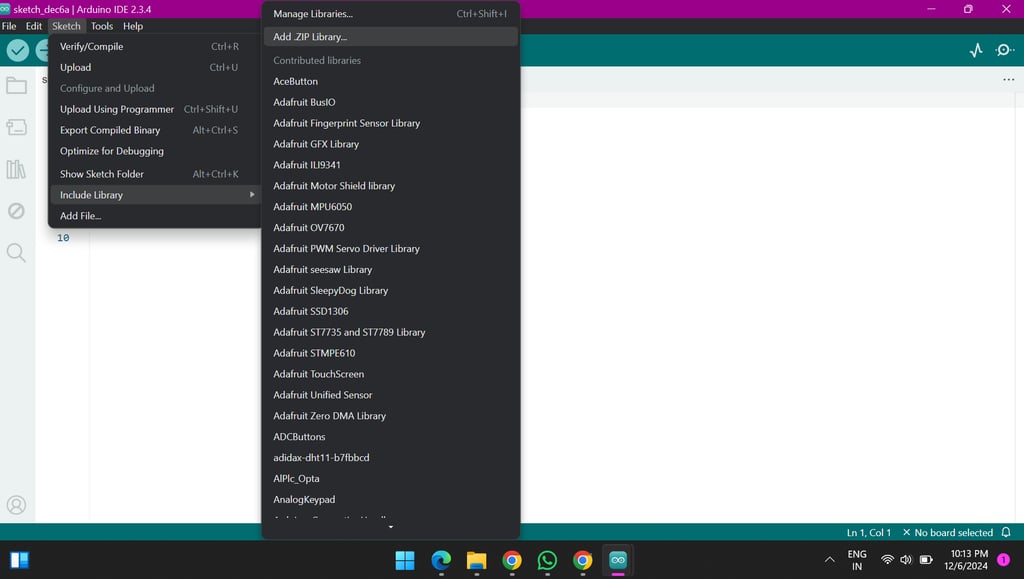Click the volume speaker tray icon

coord(906,559)
